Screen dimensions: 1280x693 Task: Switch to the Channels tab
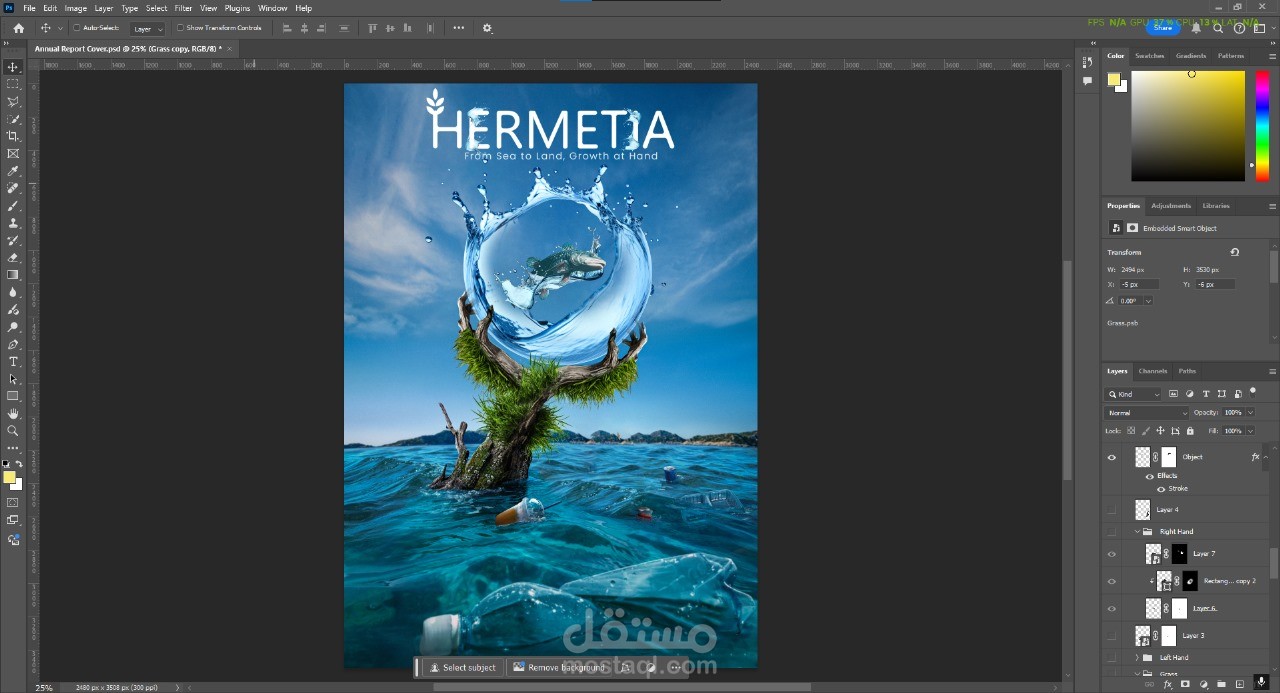[x=1153, y=371]
